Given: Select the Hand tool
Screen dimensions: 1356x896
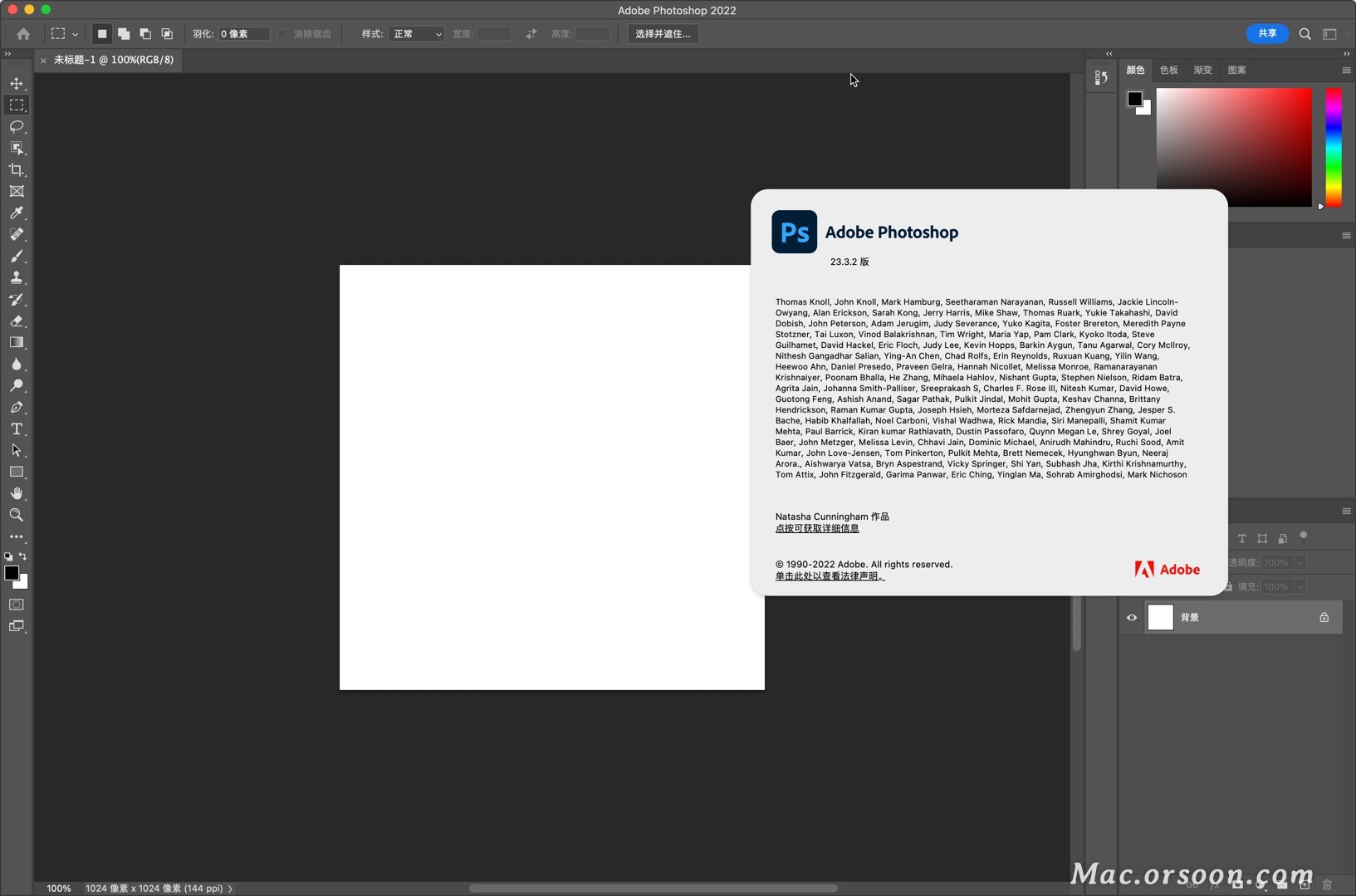Looking at the screenshot, I should 17,493.
